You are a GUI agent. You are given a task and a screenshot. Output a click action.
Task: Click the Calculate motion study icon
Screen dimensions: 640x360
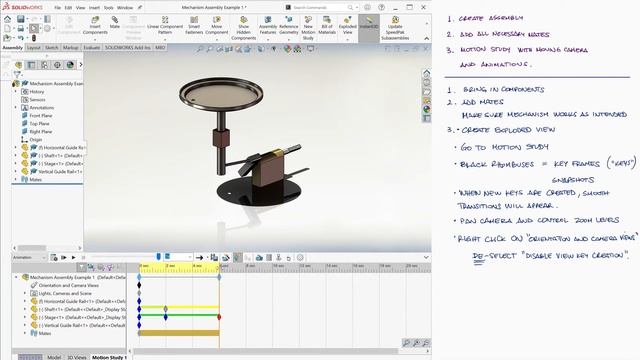[x=54, y=258]
